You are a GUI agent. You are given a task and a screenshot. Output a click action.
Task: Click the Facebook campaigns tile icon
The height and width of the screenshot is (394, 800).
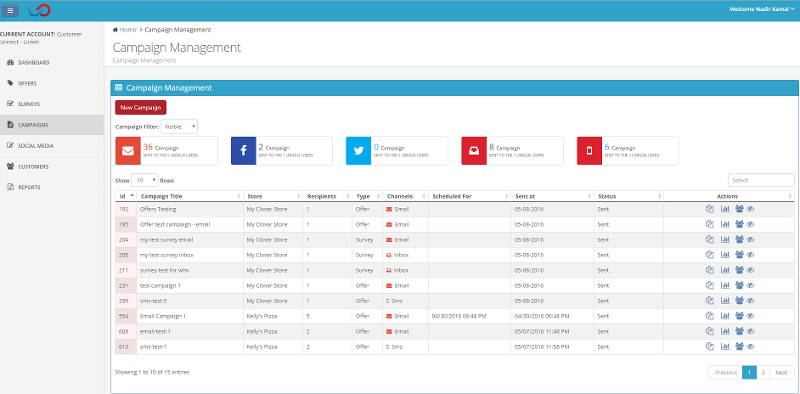243,151
